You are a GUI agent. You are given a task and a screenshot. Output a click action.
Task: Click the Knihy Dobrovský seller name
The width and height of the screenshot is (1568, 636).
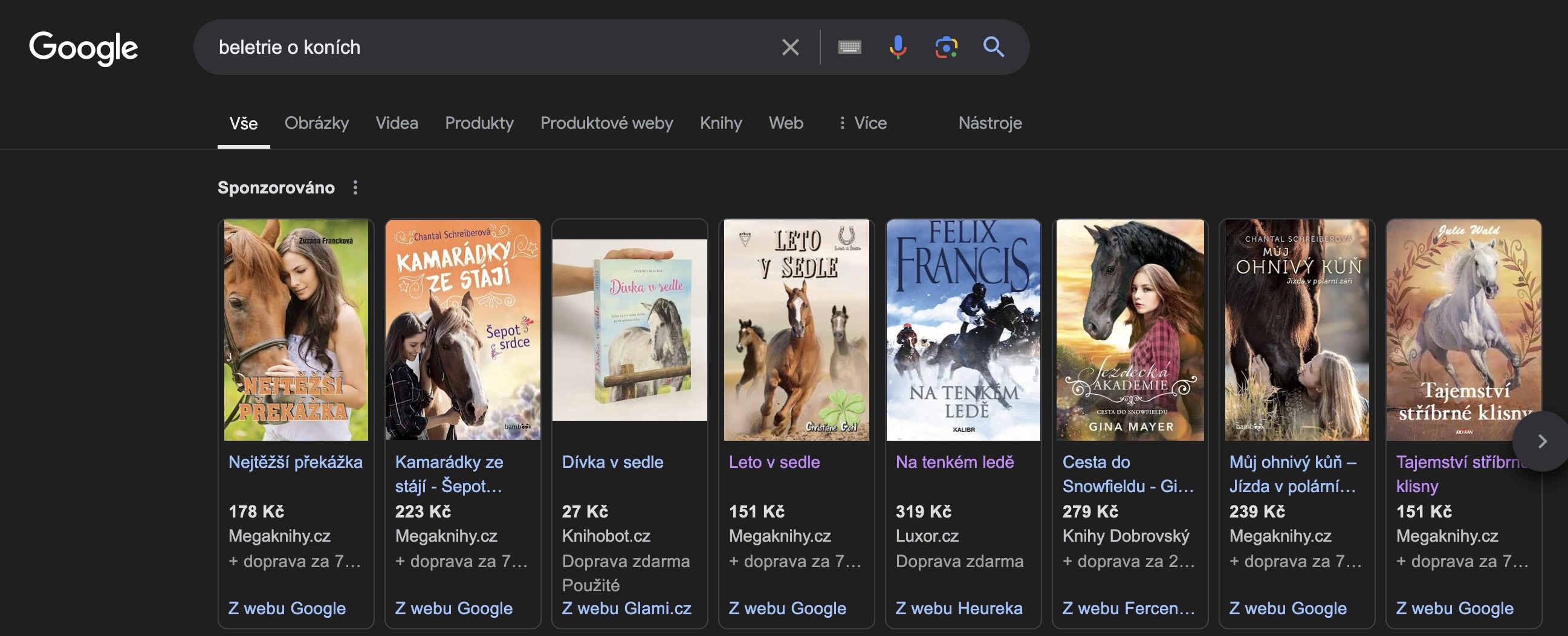1126,536
